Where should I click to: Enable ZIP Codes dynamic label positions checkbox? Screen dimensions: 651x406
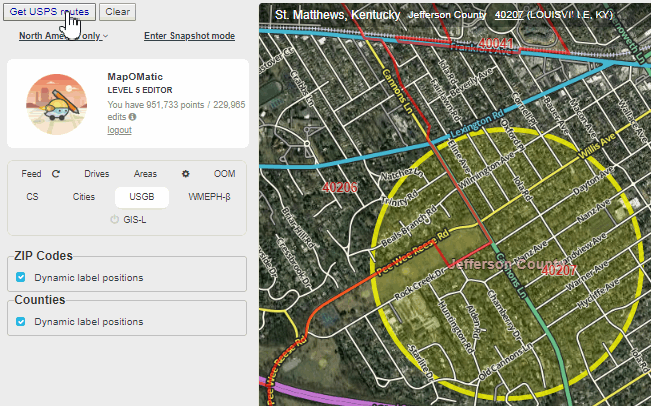click(x=21, y=277)
